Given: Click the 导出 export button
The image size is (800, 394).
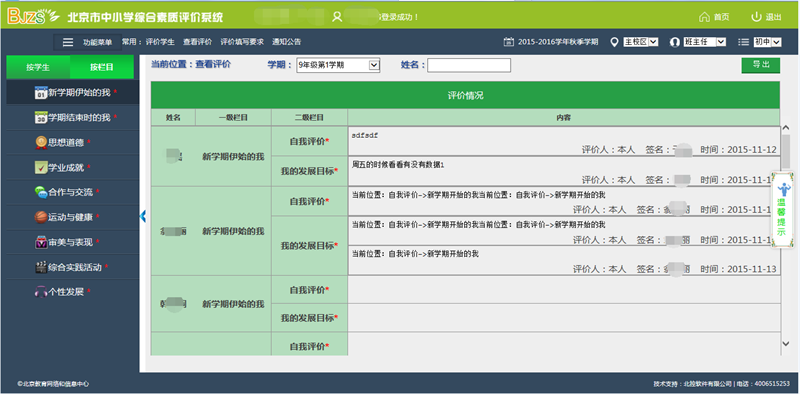Looking at the screenshot, I should click(761, 65).
